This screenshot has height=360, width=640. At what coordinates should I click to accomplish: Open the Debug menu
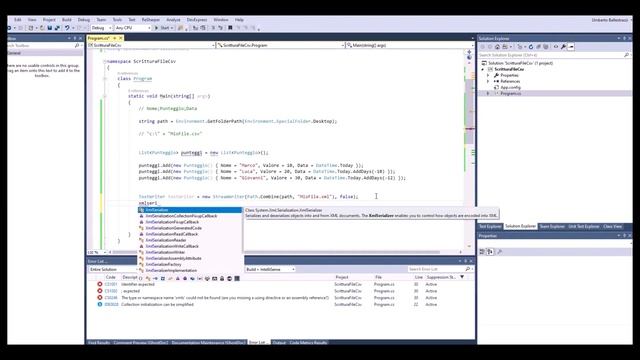(x=84, y=20)
